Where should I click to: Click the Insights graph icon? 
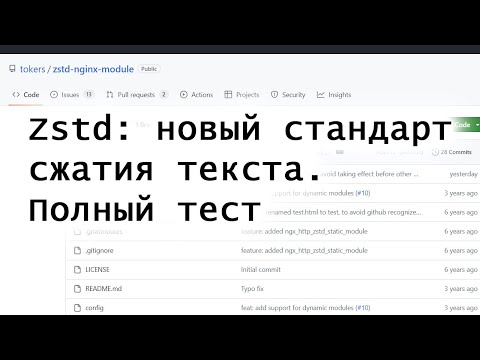point(320,95)
